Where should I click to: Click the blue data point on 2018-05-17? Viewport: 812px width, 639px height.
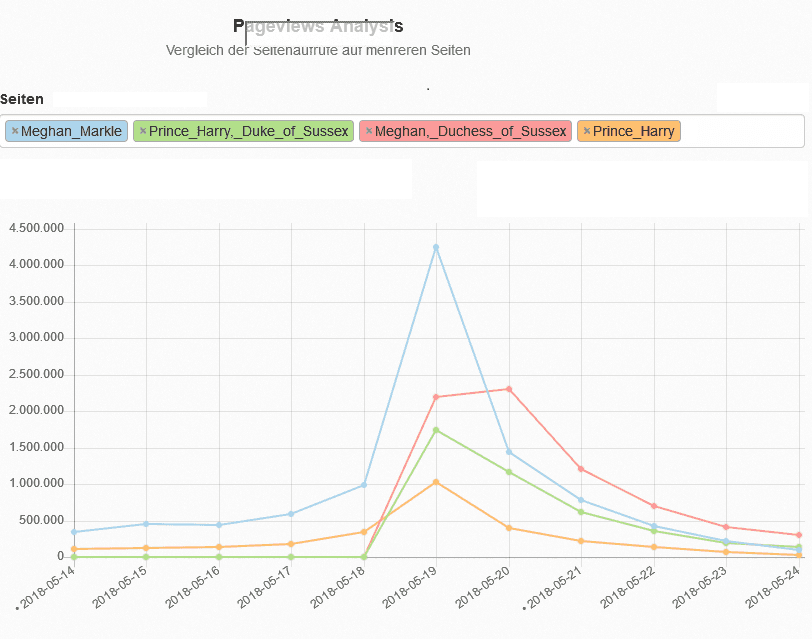291,514
